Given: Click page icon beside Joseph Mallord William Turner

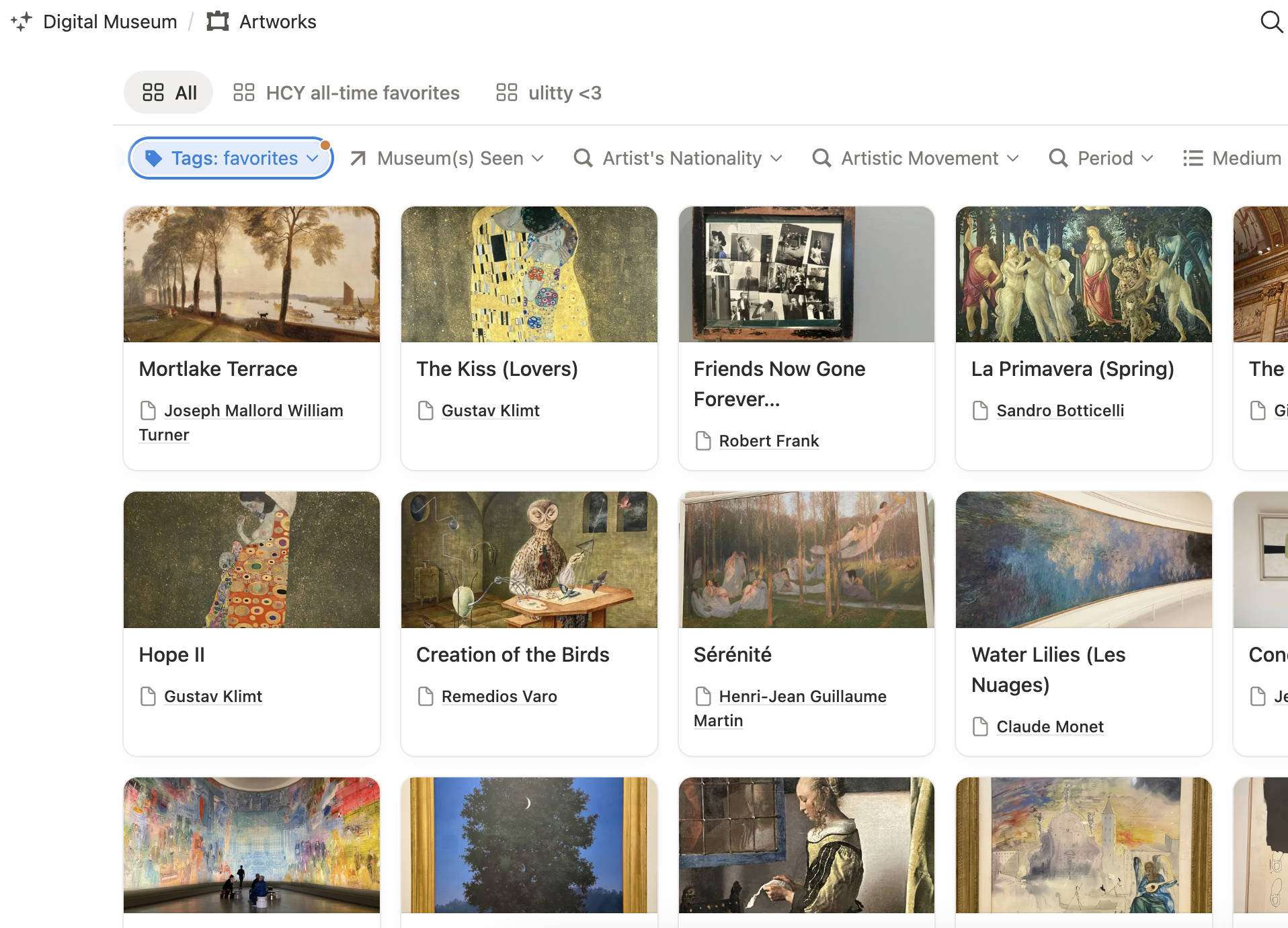Looking at the screenshot, I should [x=148, y=410].
